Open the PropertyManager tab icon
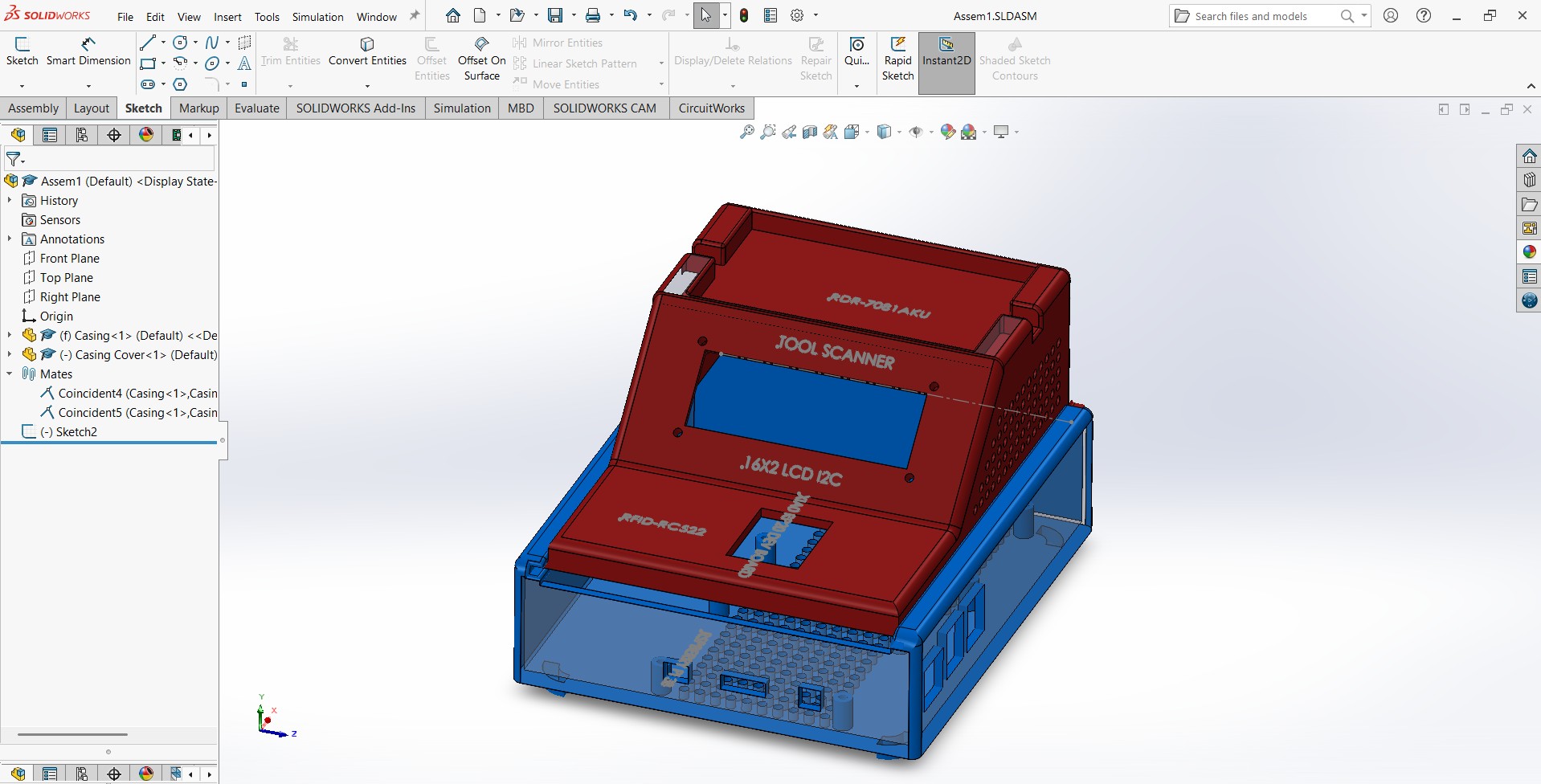The image size is (1541, 784). click(x=50, y=135)
